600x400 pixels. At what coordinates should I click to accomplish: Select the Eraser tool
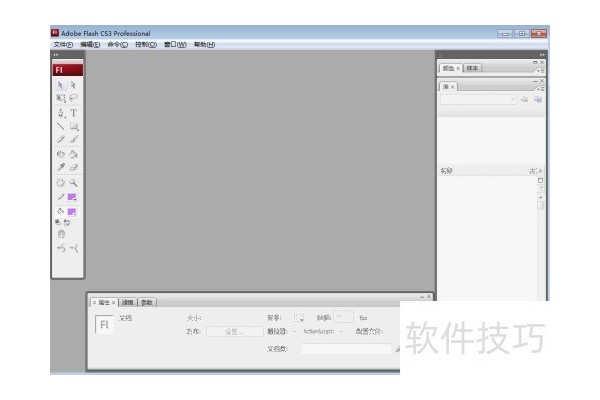coord(73,167)
